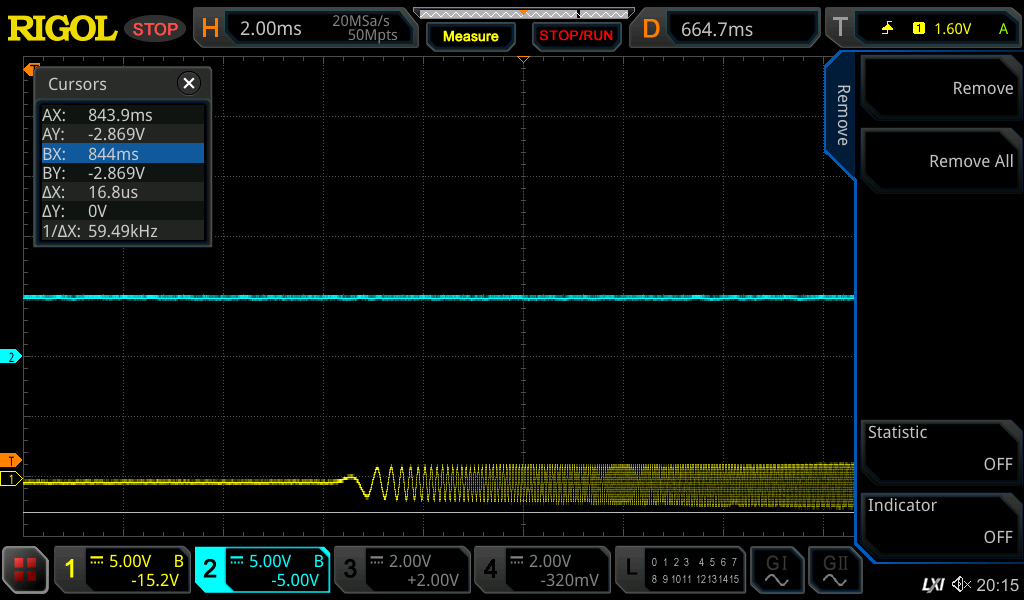Open the D delay 664.7ms settings
This screenshot has height=600, width=1024.
tap(727, 29)
